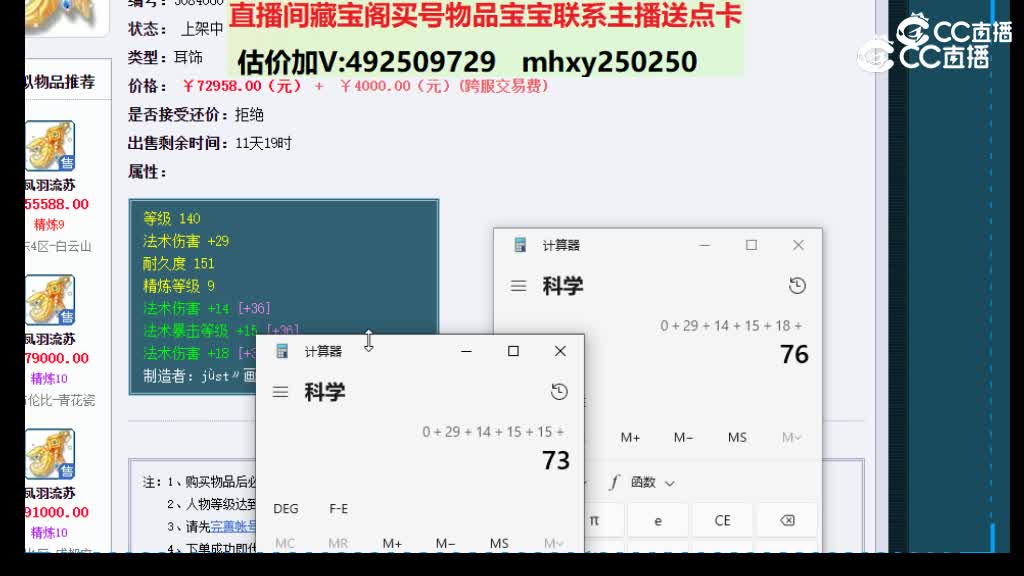
Task: Click calculator app icon in front window title
Action: [282, 351]
